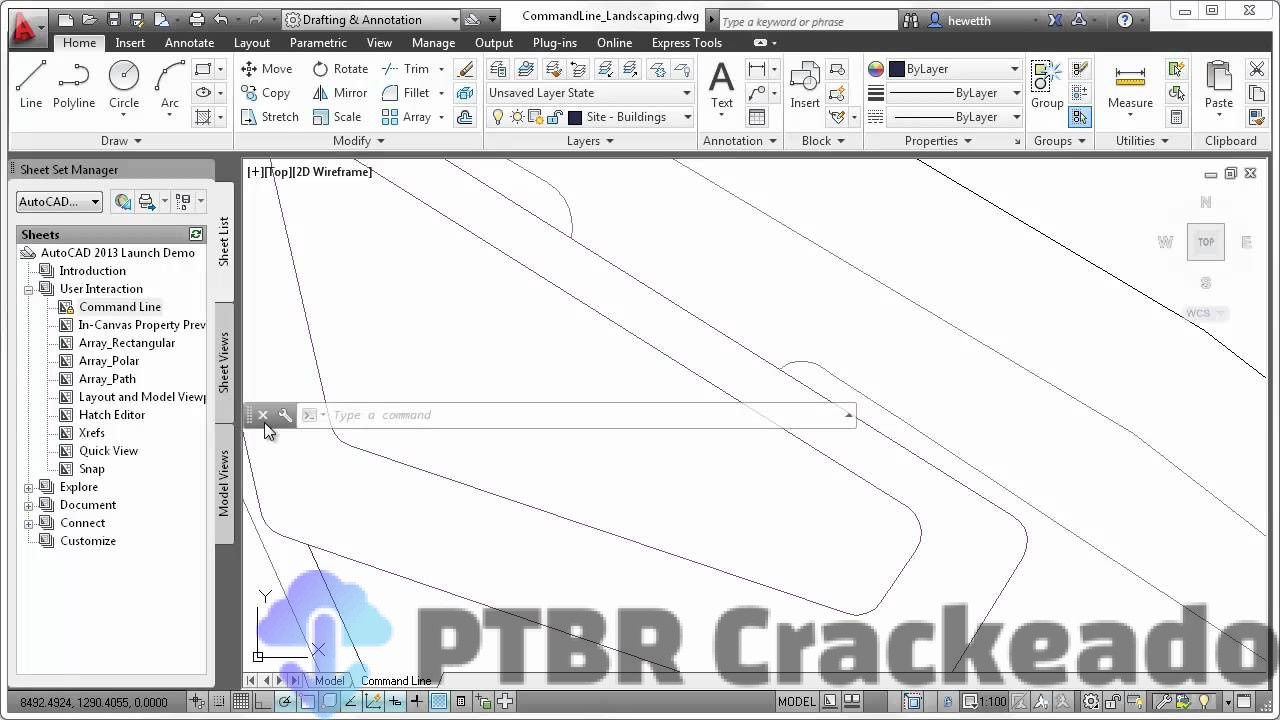Click the Site - Buildings layer color swatch

click(575, 117)
